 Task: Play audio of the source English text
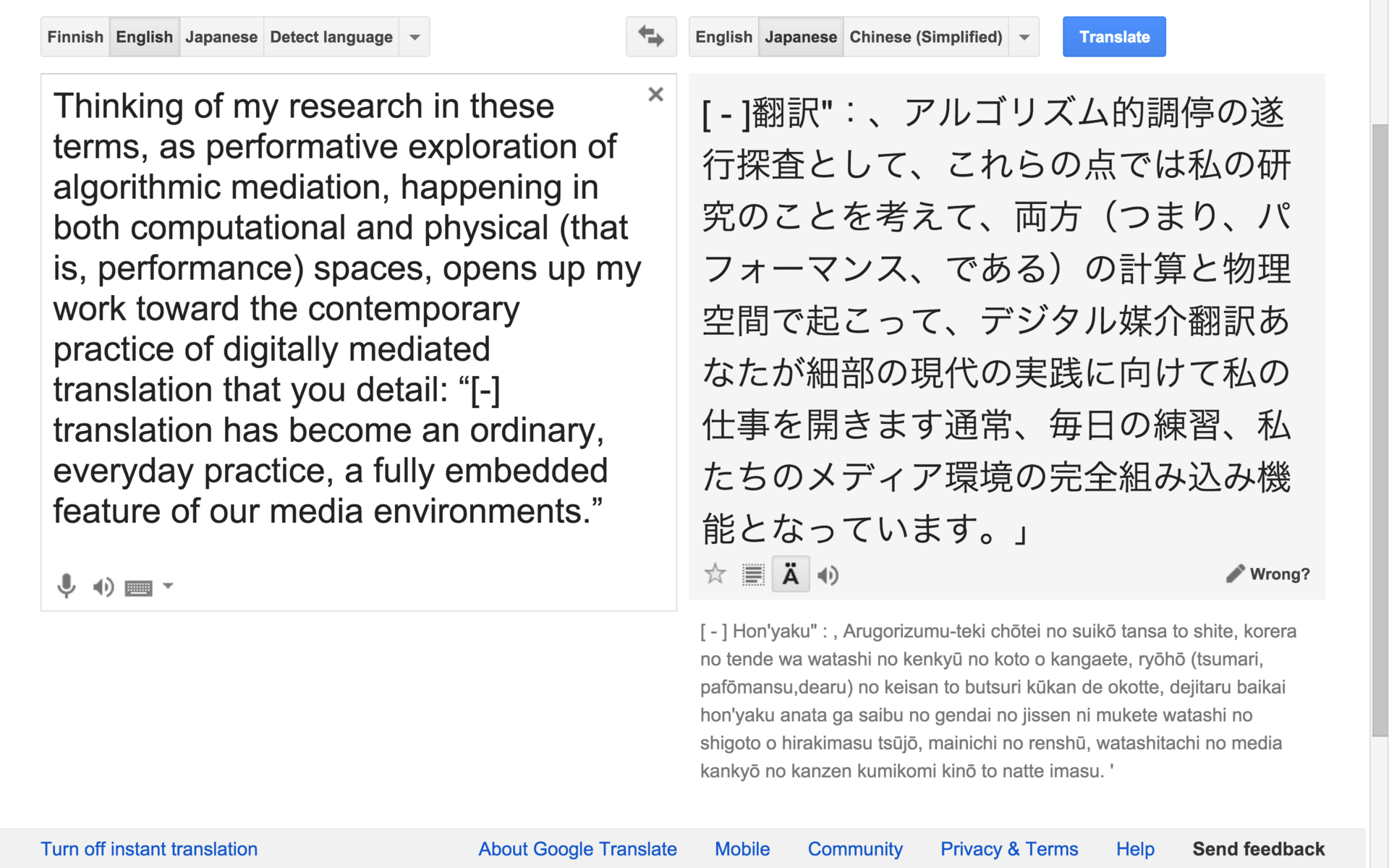[x=103, y=587]
